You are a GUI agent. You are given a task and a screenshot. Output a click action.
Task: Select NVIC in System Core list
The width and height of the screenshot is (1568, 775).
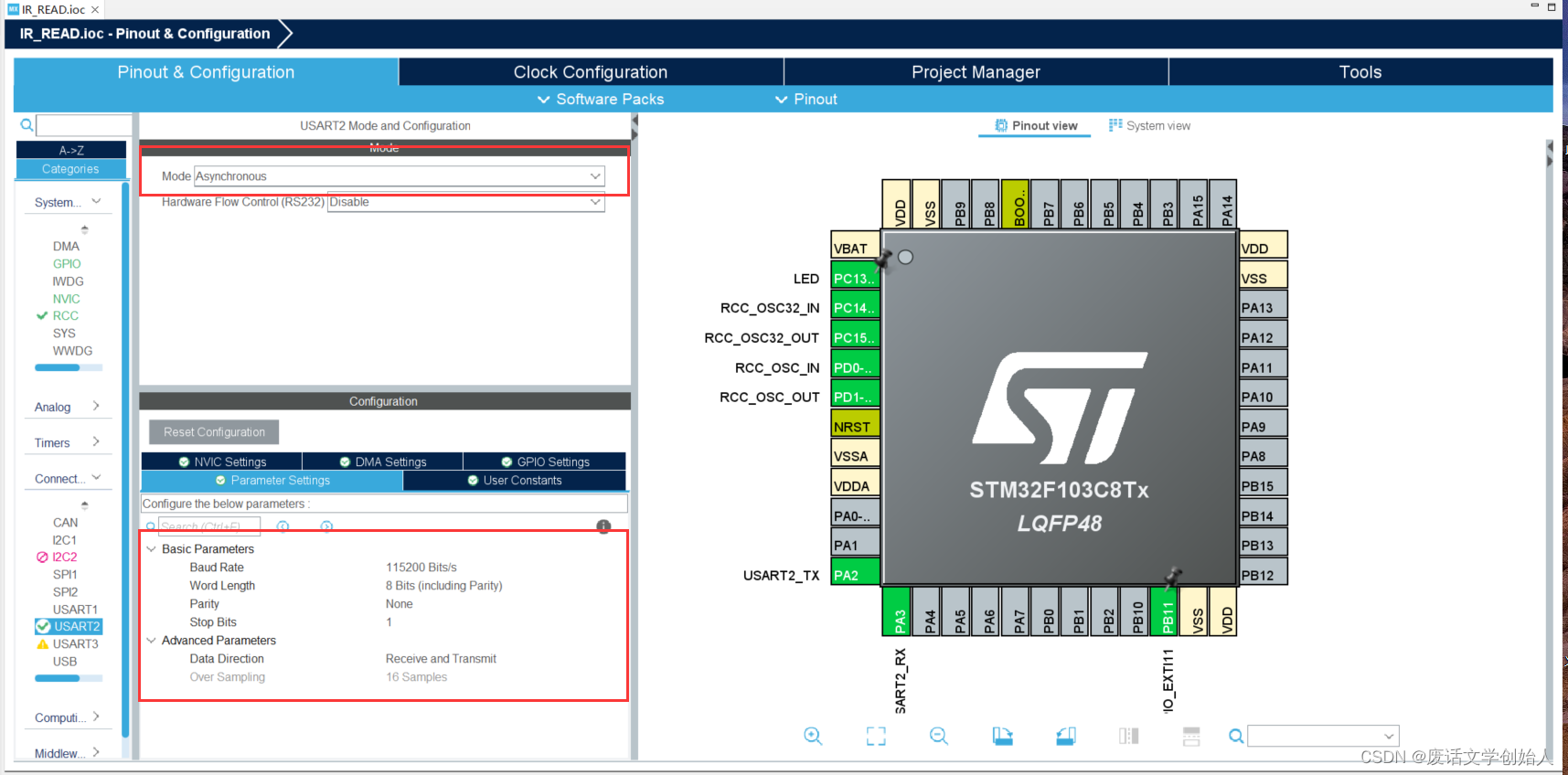[67, 298]
